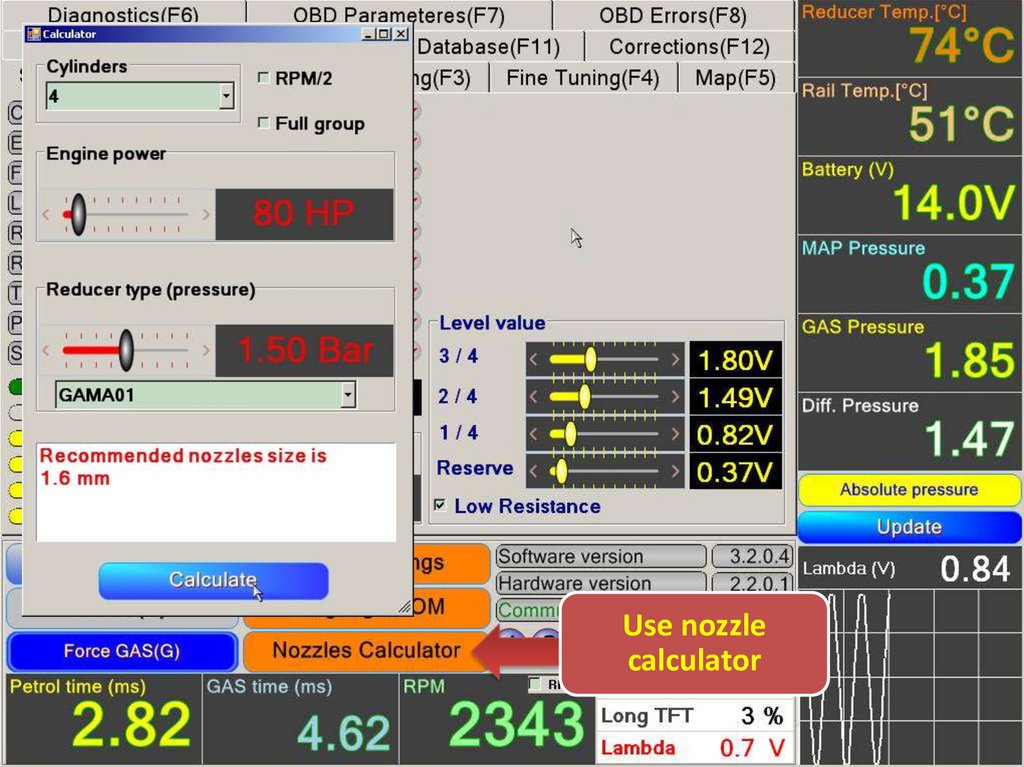This screenshot has width=1024, height=767.
Task: Click the Calculate button
Action: point(213,580)
